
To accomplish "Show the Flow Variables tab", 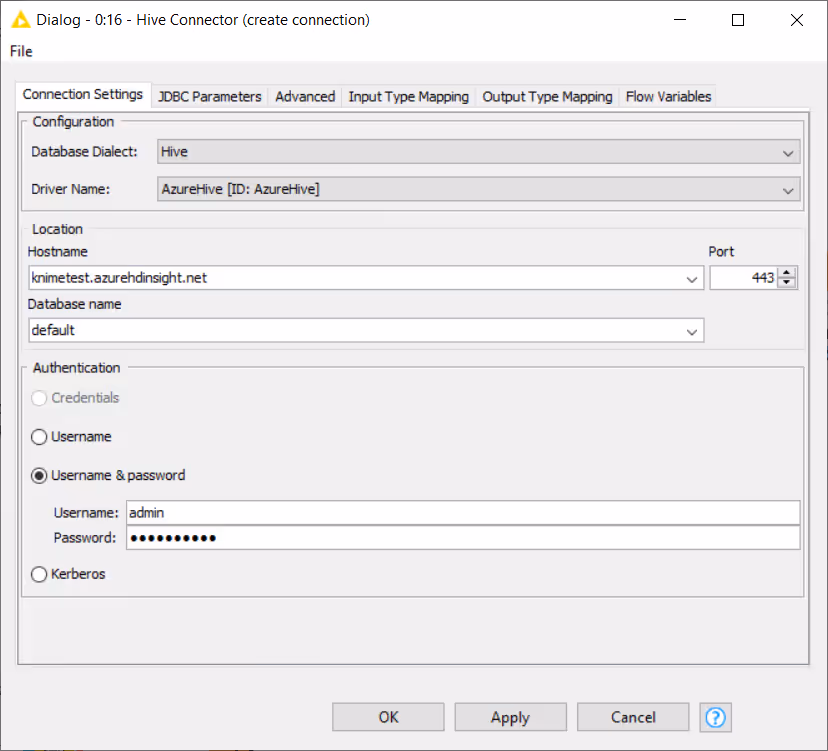I will point(668,97).
